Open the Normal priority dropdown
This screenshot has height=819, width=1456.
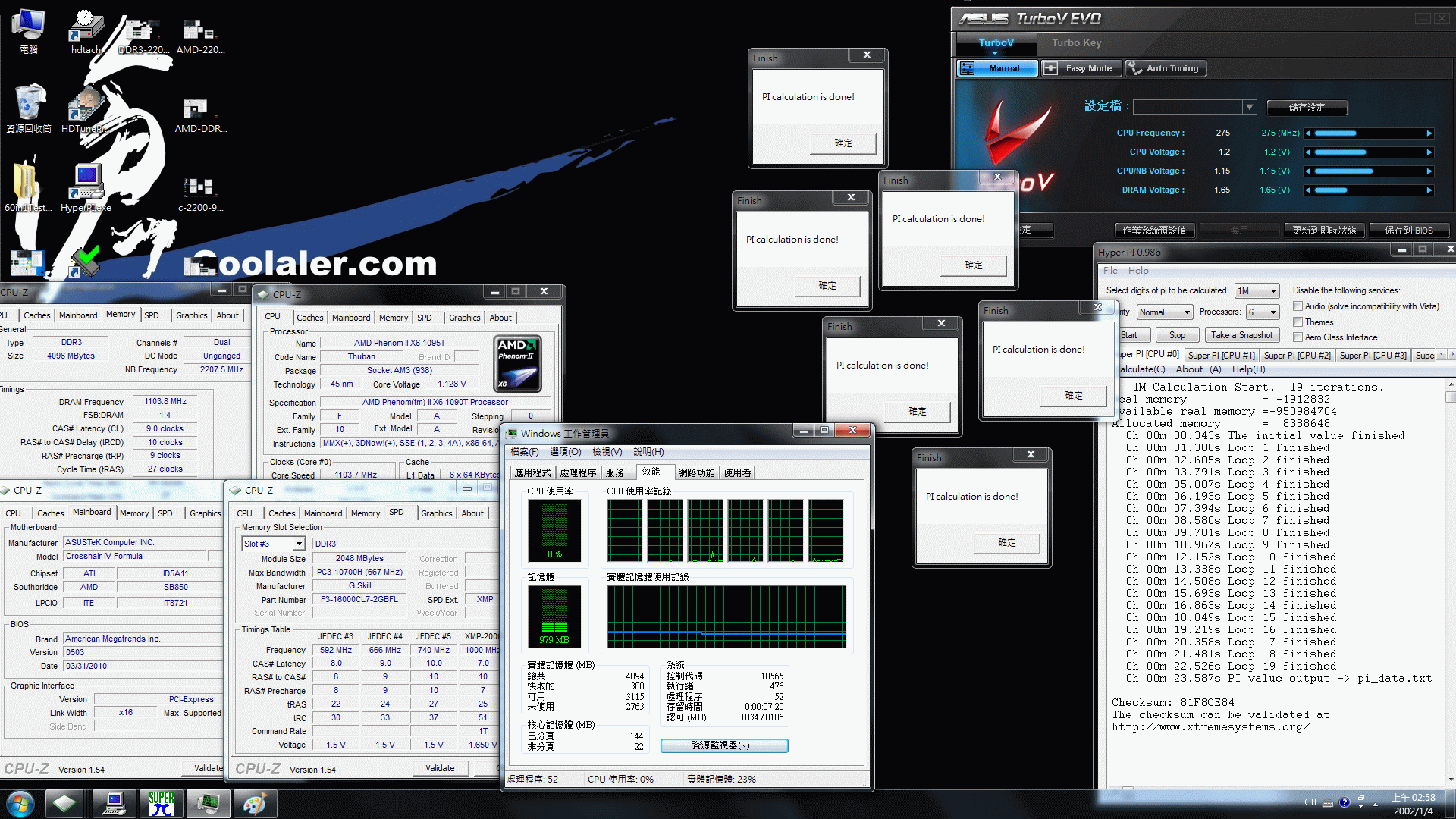[x=1165, y=312]
